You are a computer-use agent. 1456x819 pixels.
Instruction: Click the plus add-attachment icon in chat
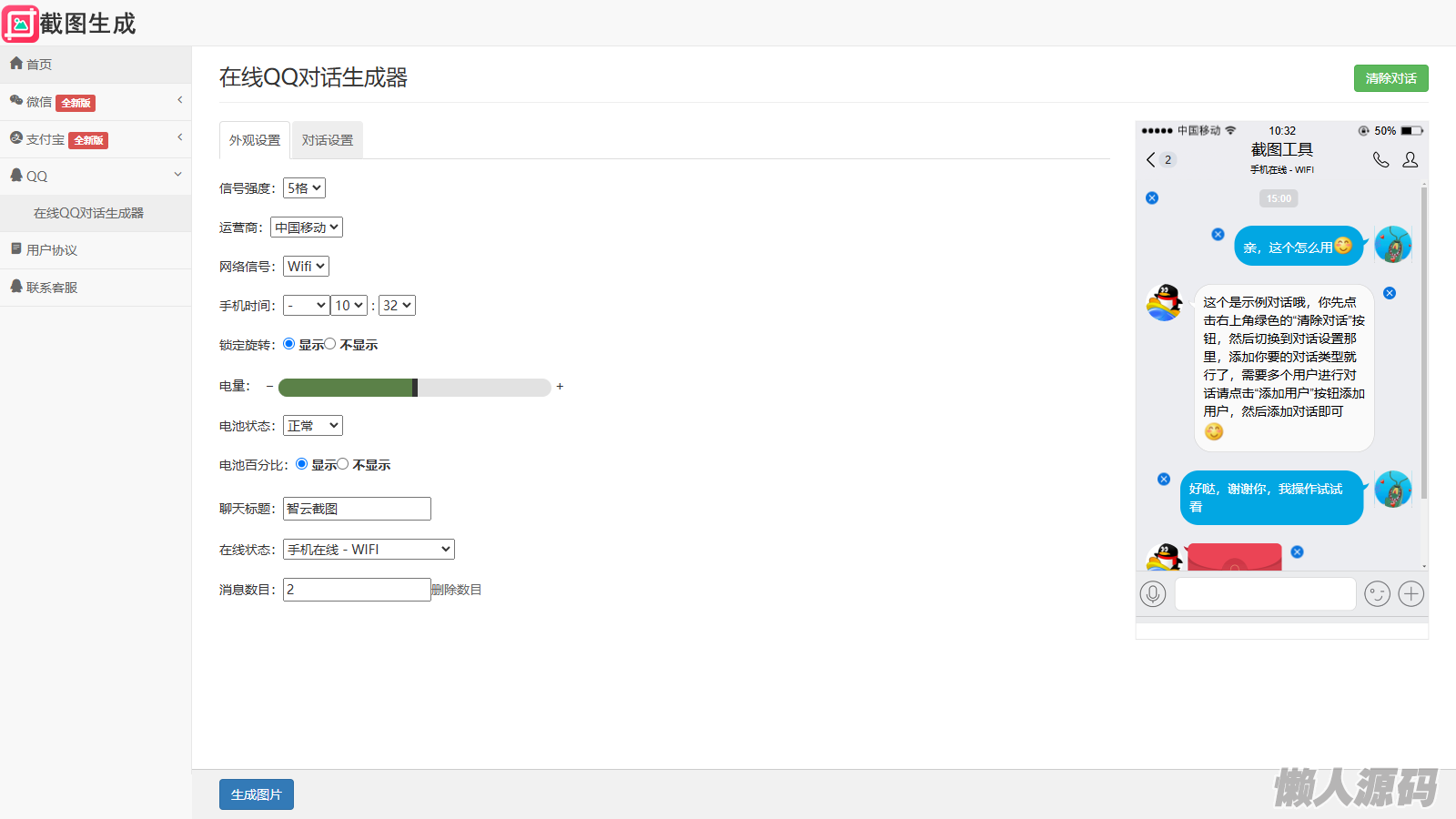pyautogui.click(x=1410, y=594)
